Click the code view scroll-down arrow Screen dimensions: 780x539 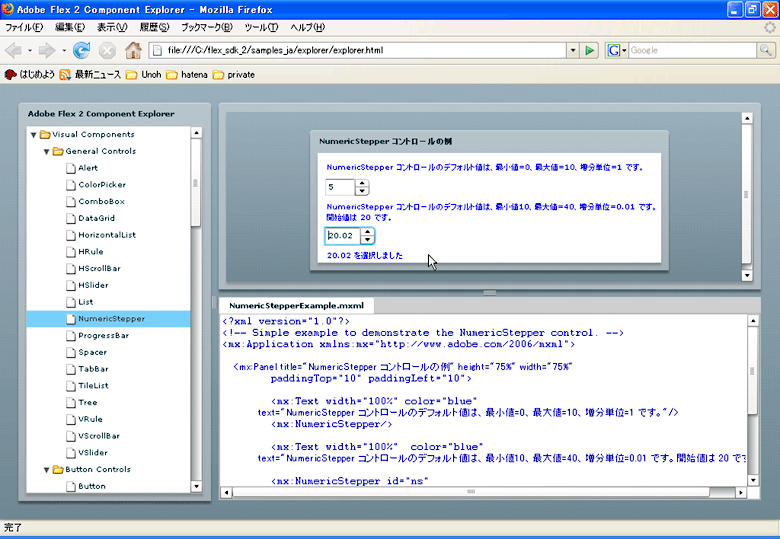[x=753, y=480]
